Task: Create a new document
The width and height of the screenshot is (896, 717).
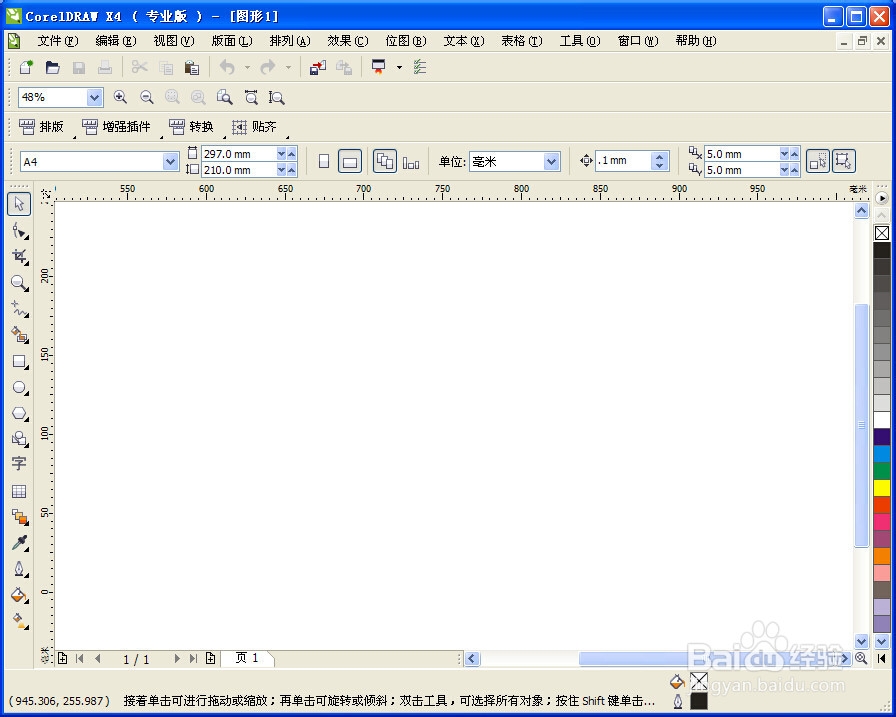Action: 26,67
